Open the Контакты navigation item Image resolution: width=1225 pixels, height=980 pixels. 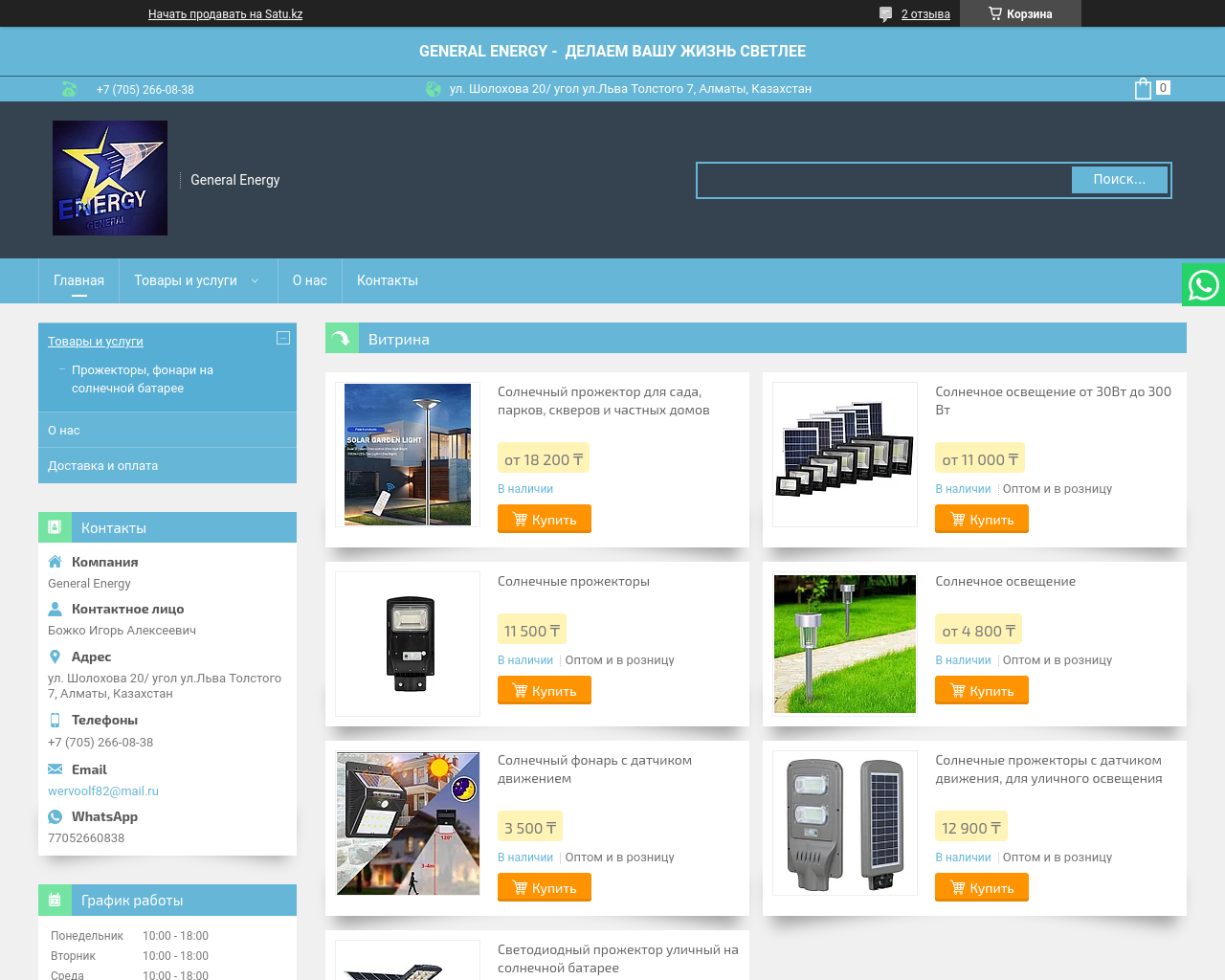388,280
